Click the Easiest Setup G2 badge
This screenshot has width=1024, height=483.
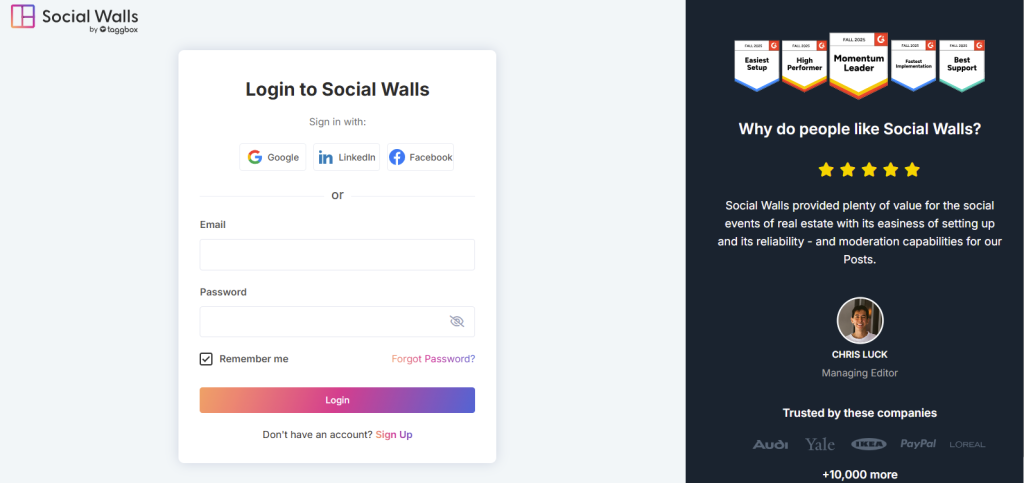click(756, 65)
